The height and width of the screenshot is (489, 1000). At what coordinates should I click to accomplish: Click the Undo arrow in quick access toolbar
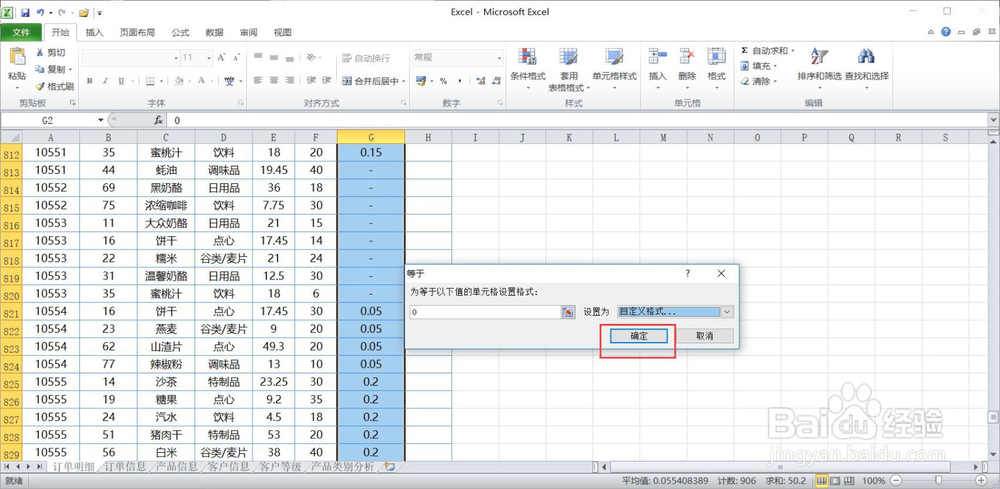coord(40,12)
